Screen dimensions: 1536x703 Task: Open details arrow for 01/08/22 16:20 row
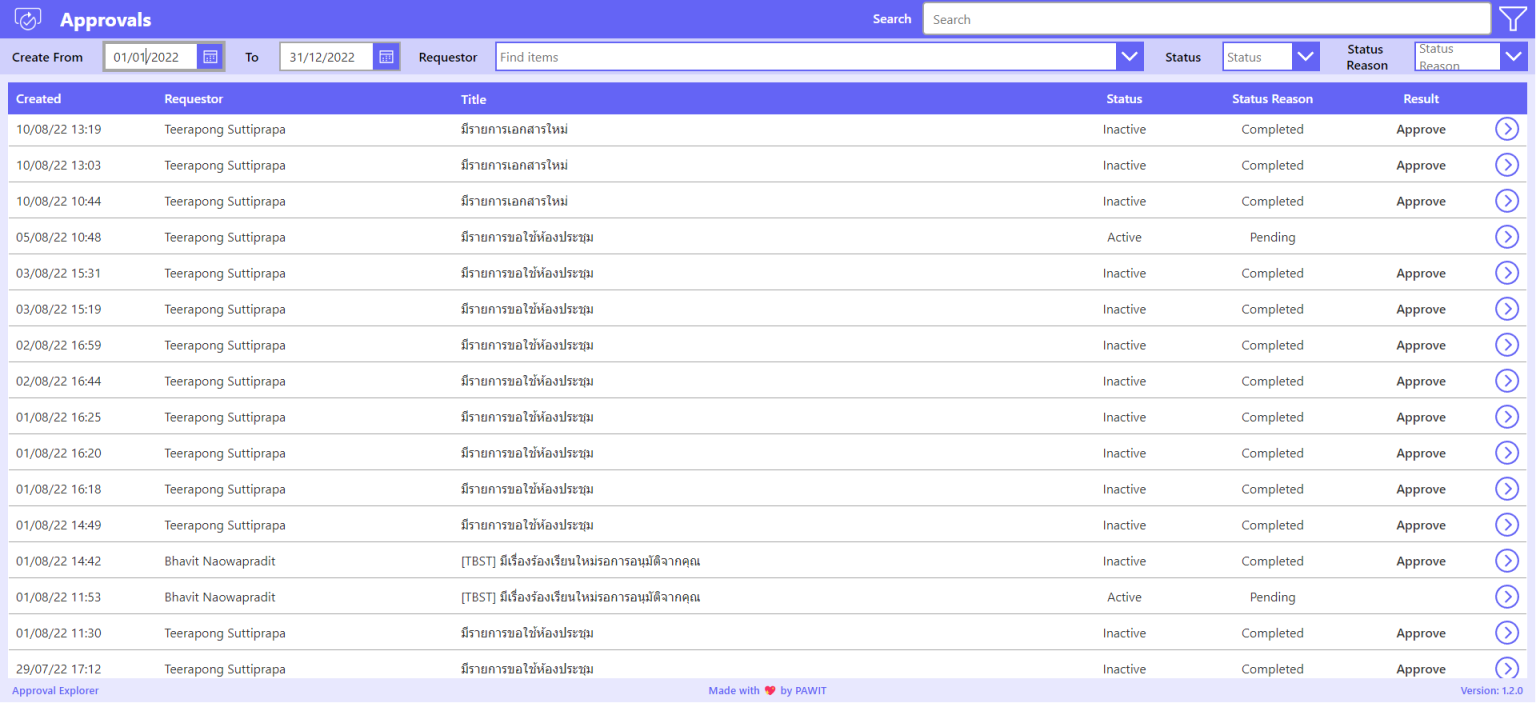1507,453
